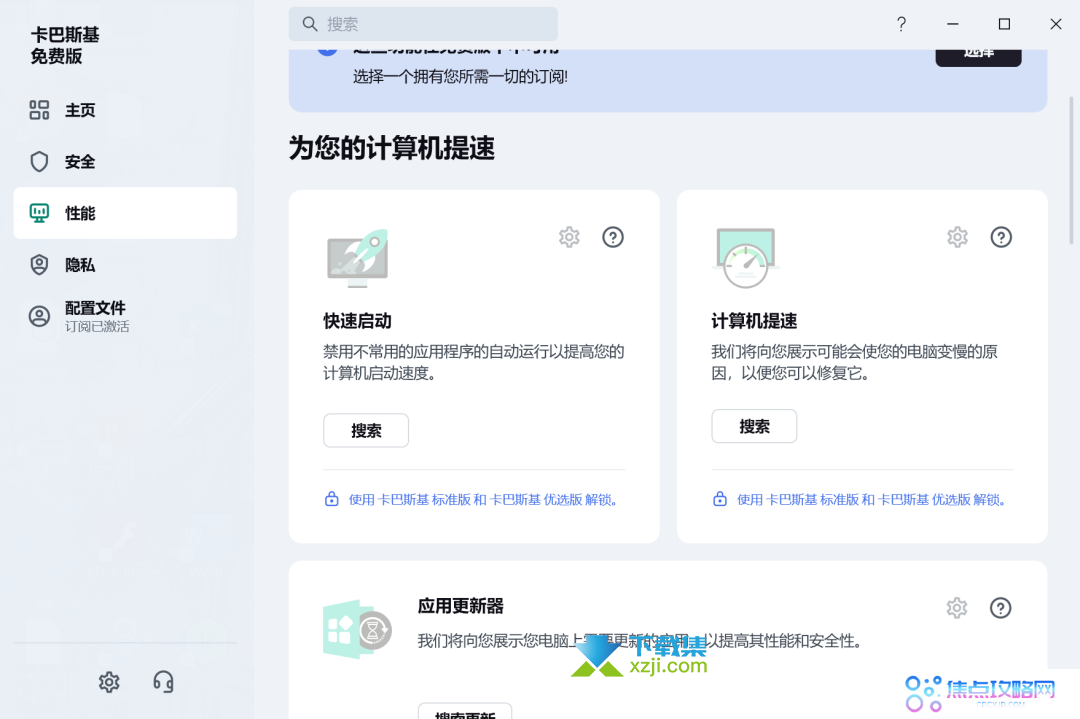Click the 计算机提速 card title

(x=754, y=321)
